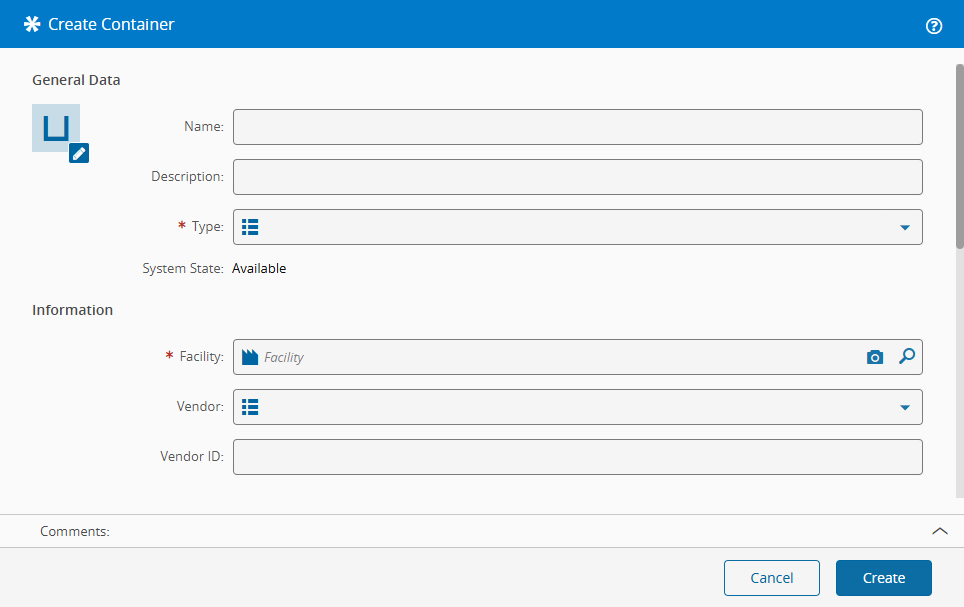This screenshot has height=607, width=964.
Task: Focus the Name input field
Action: click(577, 127)
